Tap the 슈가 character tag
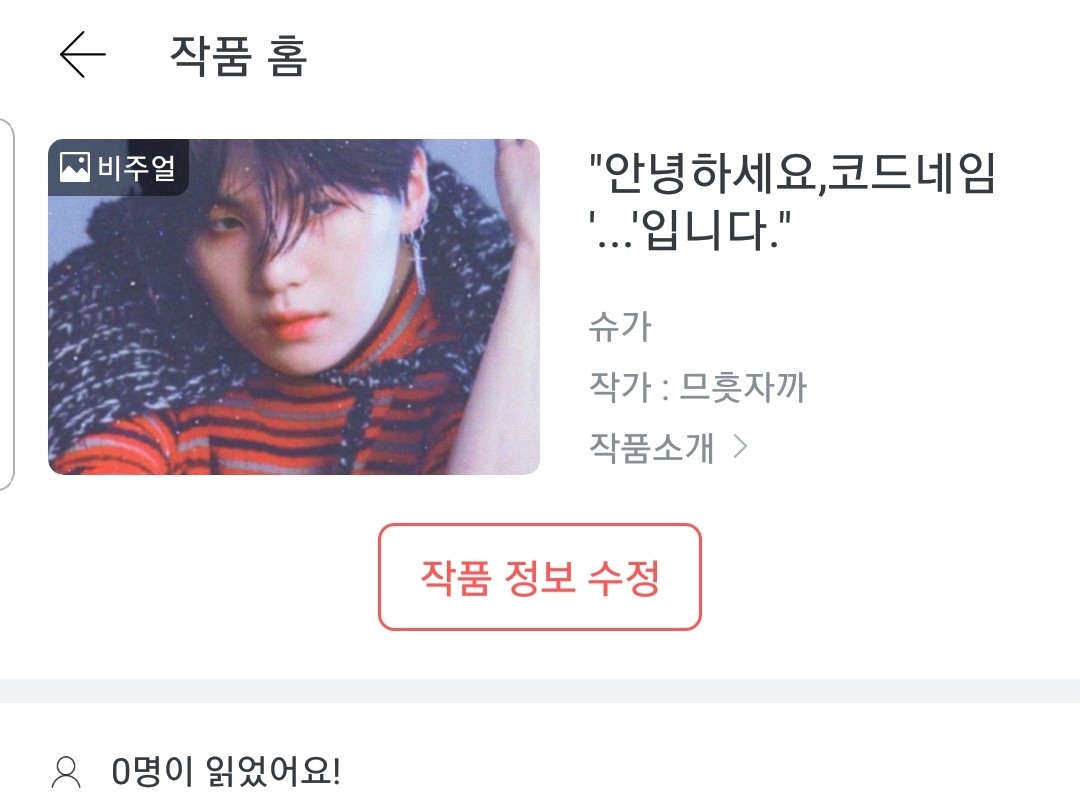The image size is (1080, 810). click(x=620, y=326)
